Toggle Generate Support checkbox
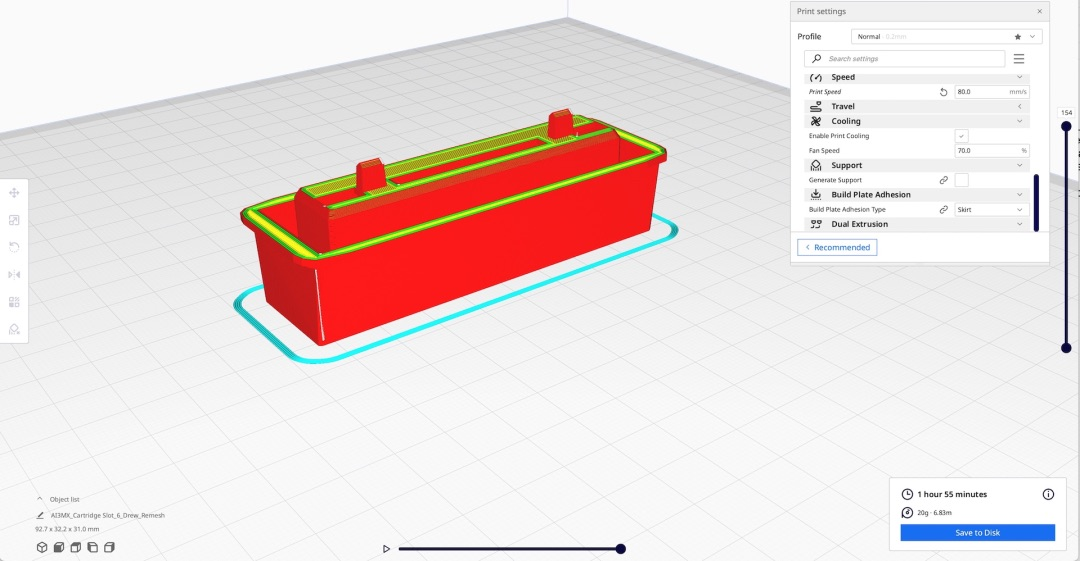This screenshot has height=561, width=1080. point(962,180)
